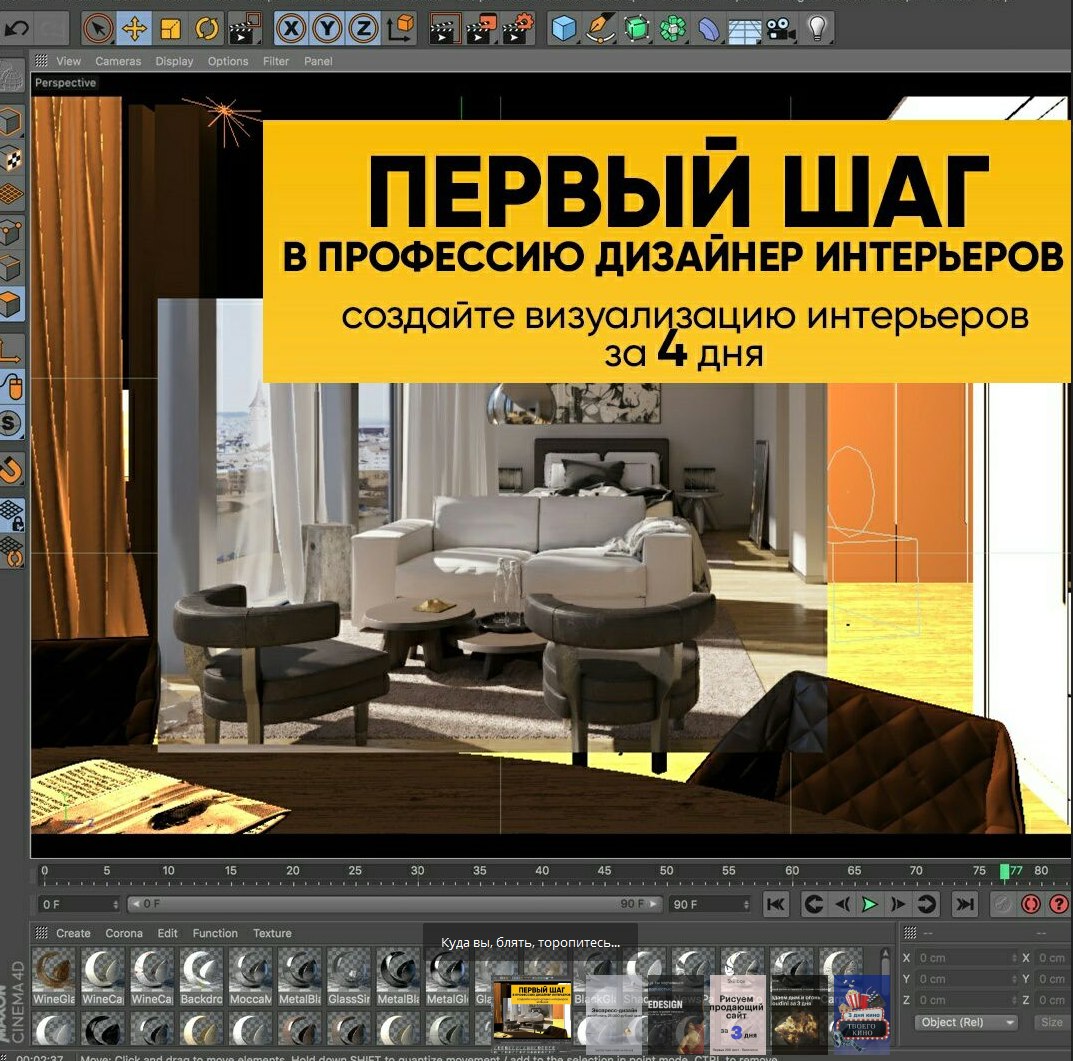Add a Floor environment object
1073x1061 pixels.
745,29
